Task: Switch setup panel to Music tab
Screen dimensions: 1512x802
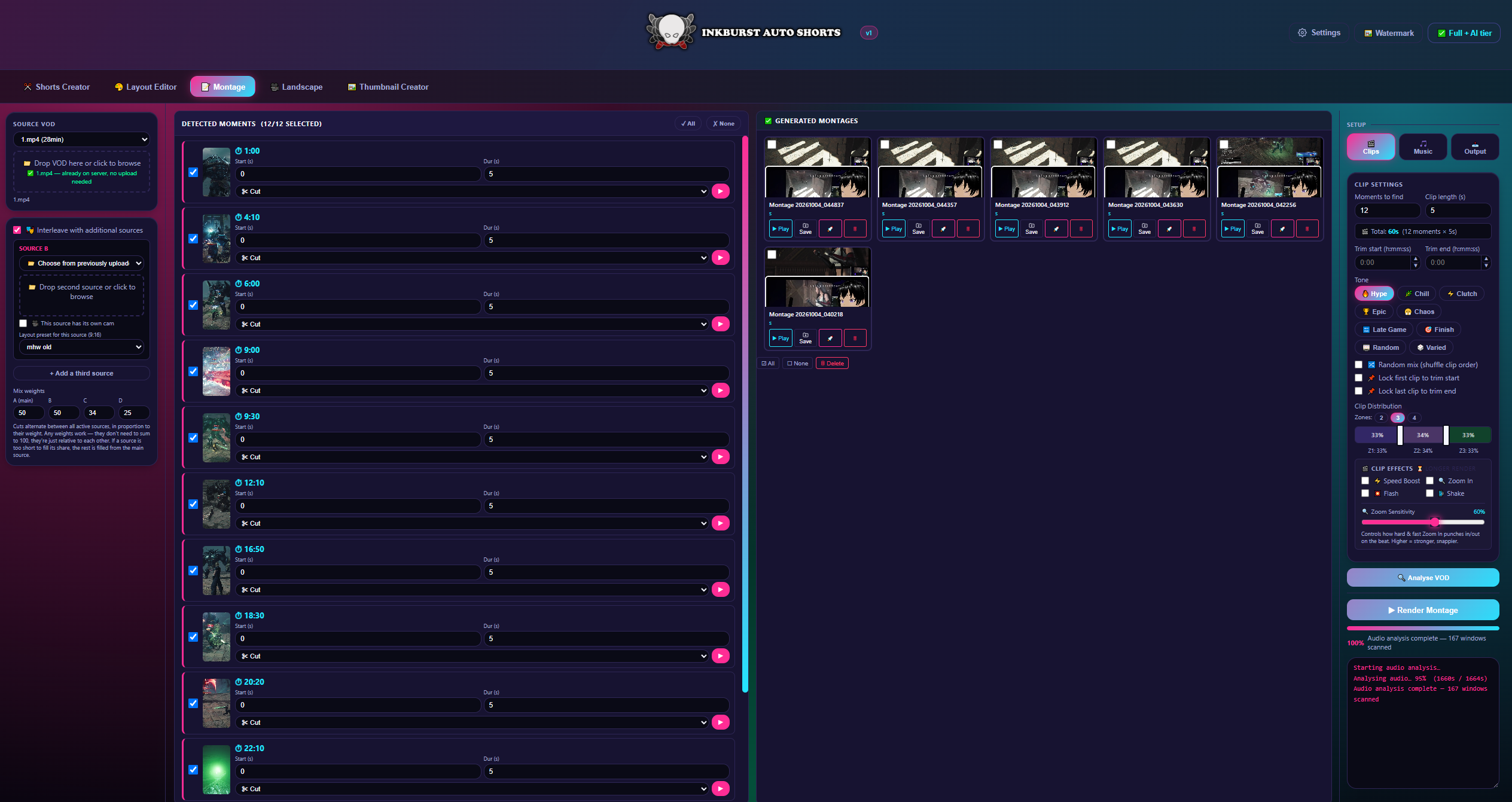Action: tap(1423, 147)
